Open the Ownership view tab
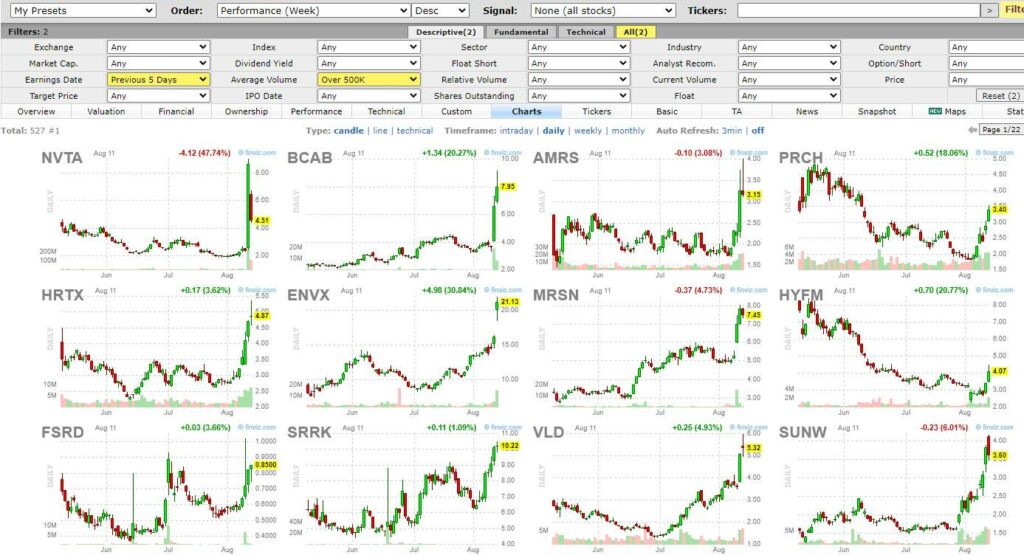1024x555 pixels. (x=246, y=112)
